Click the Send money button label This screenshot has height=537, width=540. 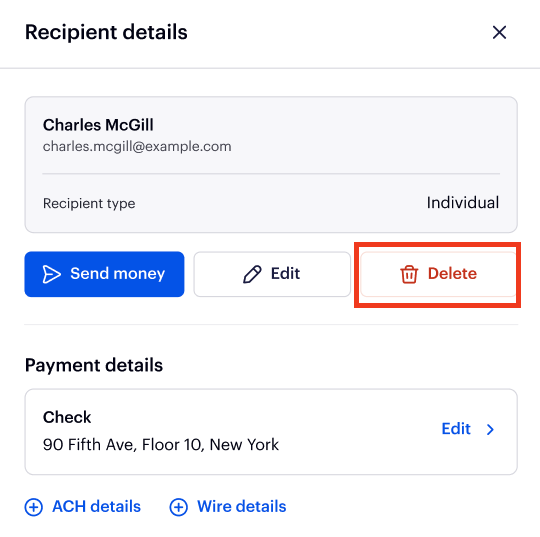coord(117,274)
